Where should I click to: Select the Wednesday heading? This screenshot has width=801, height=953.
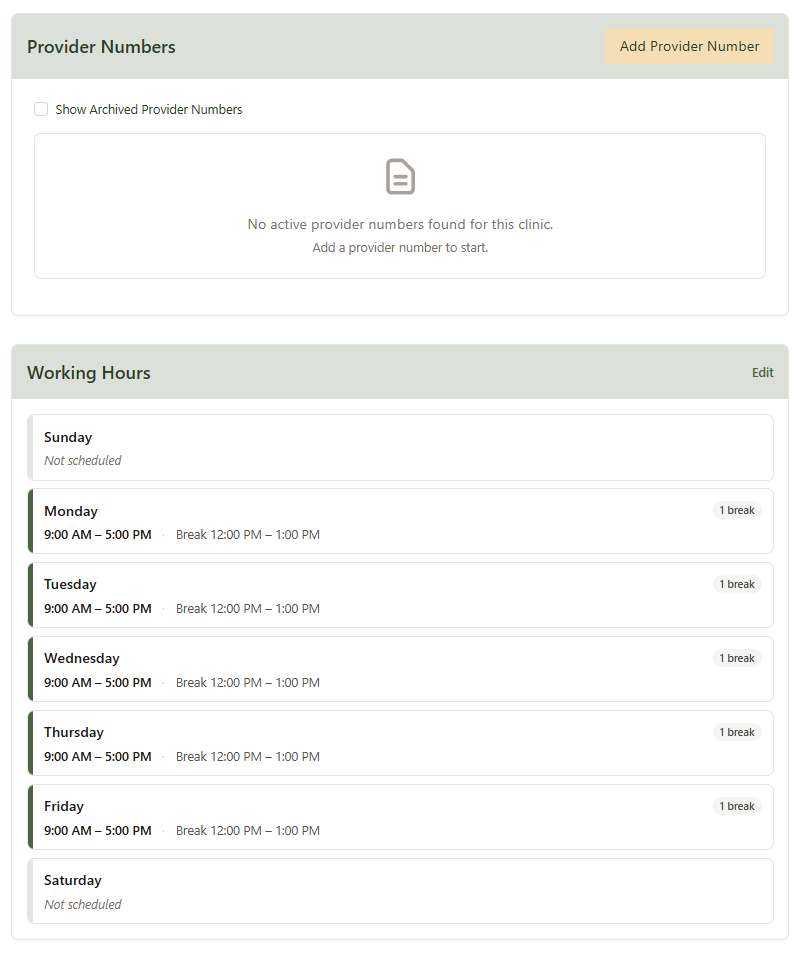pyautogui.click(x=81, y=659)
